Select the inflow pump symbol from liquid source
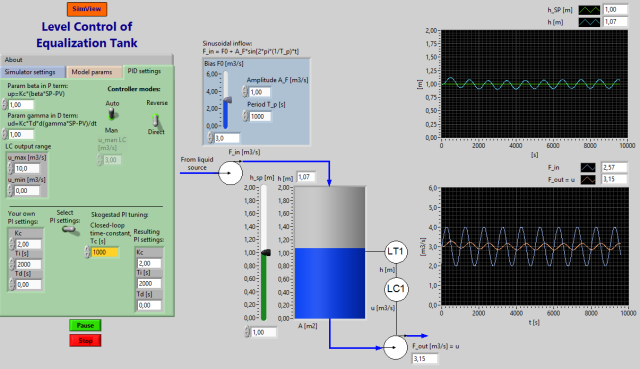The width and height of the screenshot is (640, 369). tap(230, 173)
